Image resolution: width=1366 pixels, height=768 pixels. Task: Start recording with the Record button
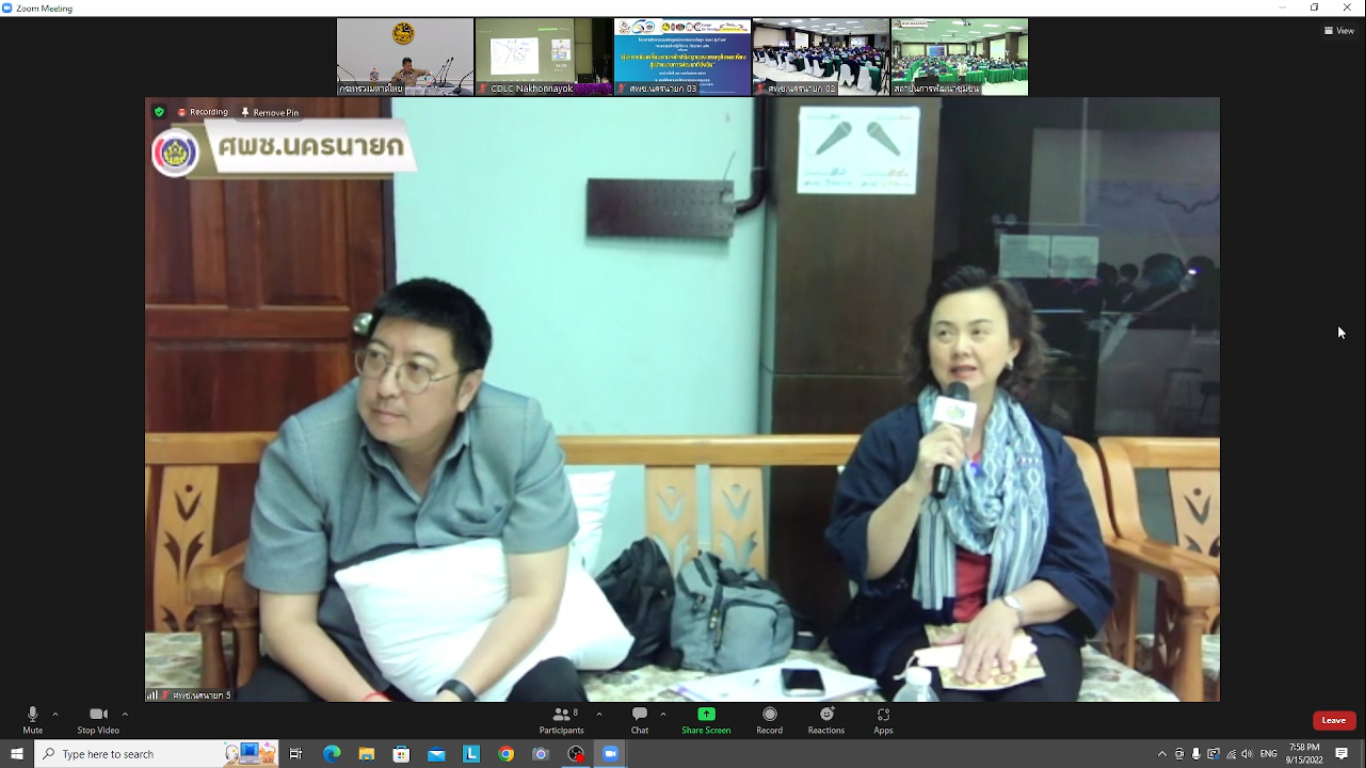tap(769, 719)
